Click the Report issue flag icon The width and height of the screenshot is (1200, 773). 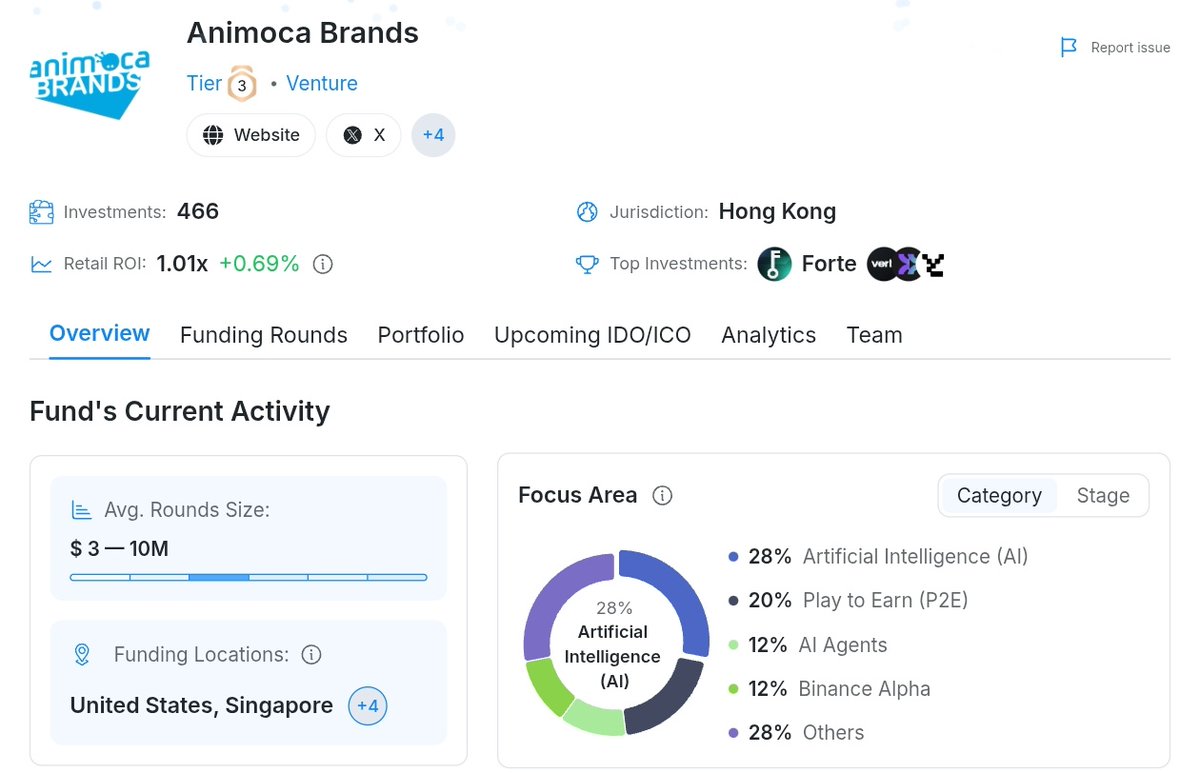[1069, 47]
